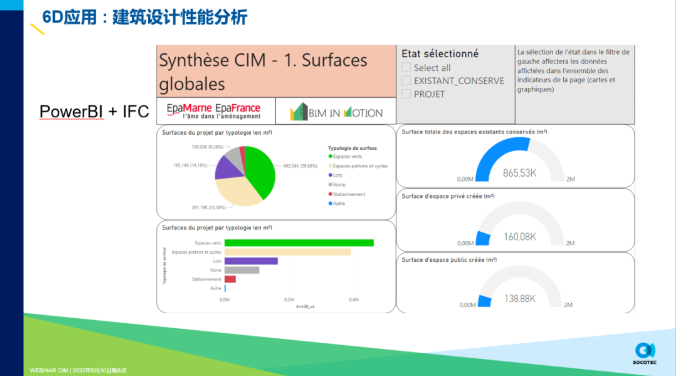678x376 pixels.
Task: Tick the EXISTANT_CONSERVE filter checkbox
Action: point(406,81)
